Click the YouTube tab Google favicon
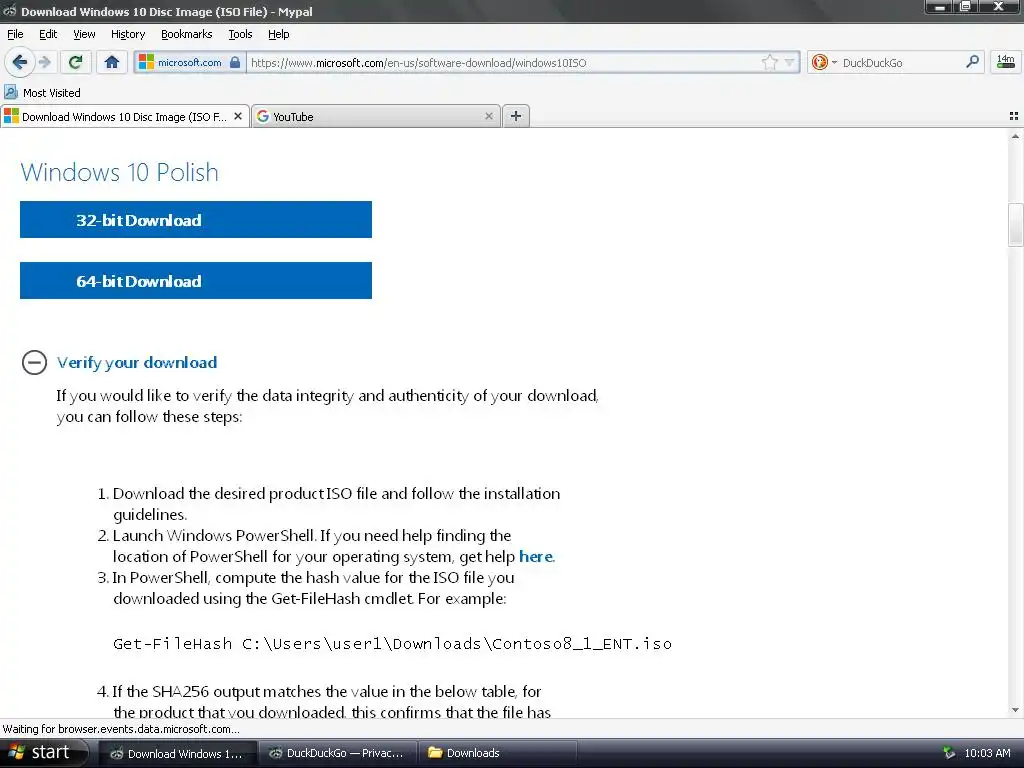Viewport: 1024px width, 768px height. pyautogui.click(x=263, y=116)
